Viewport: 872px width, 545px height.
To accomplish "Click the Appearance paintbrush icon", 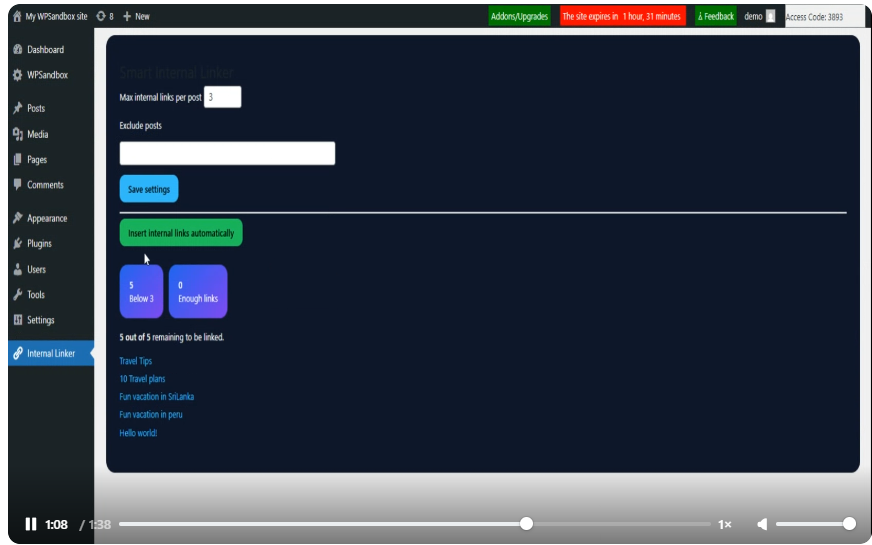I will (18, 218).
